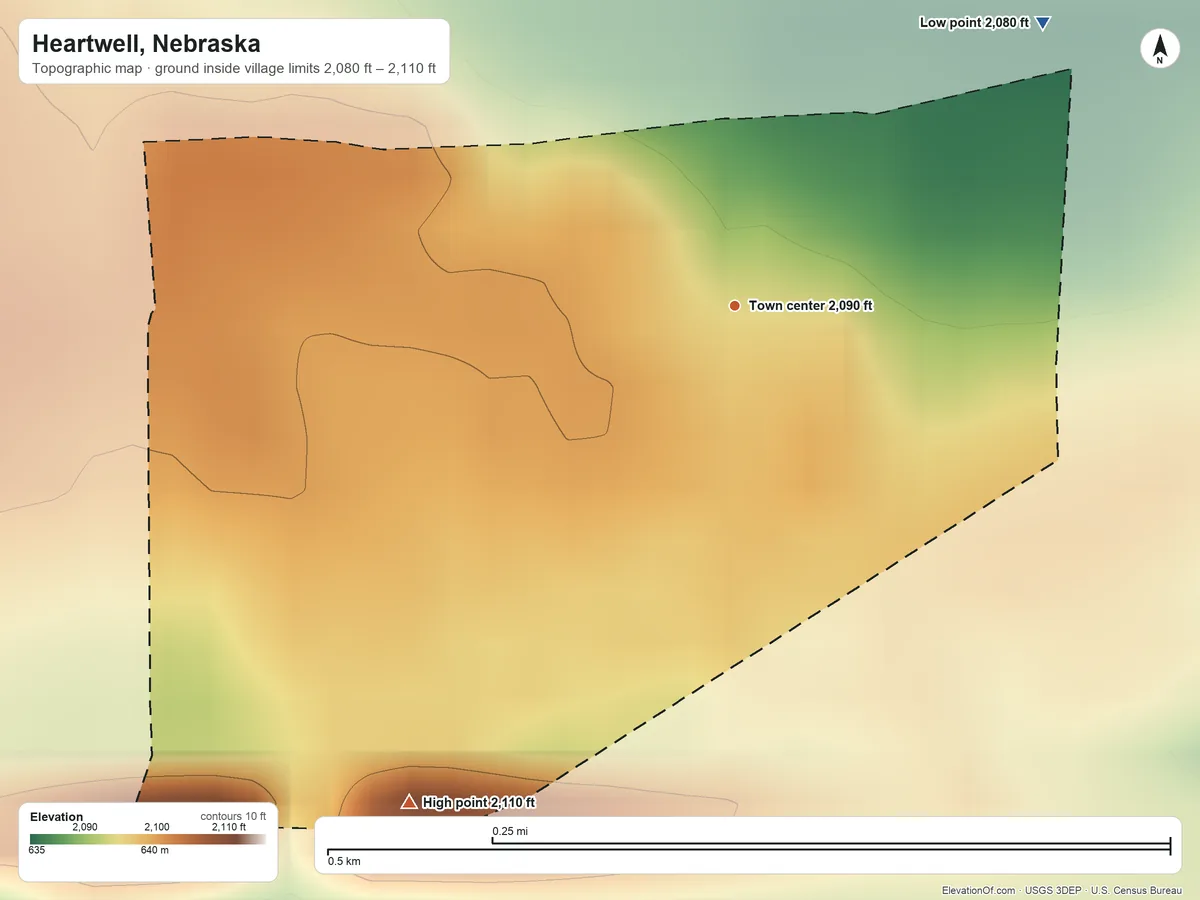Click the topographic map subtitle text

[234, 70]
